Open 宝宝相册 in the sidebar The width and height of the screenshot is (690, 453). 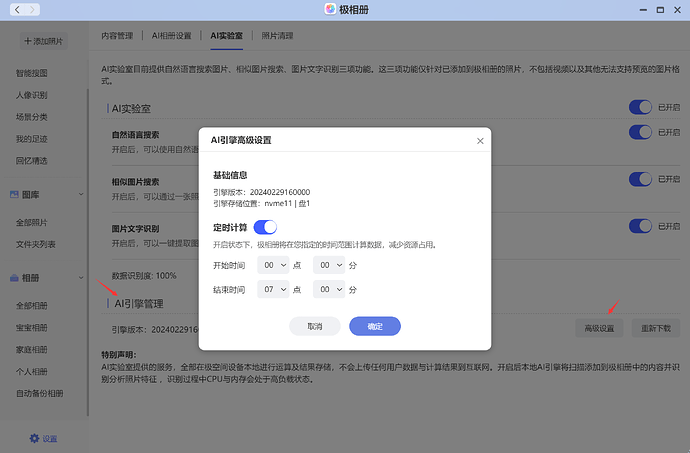pos(32,328)
